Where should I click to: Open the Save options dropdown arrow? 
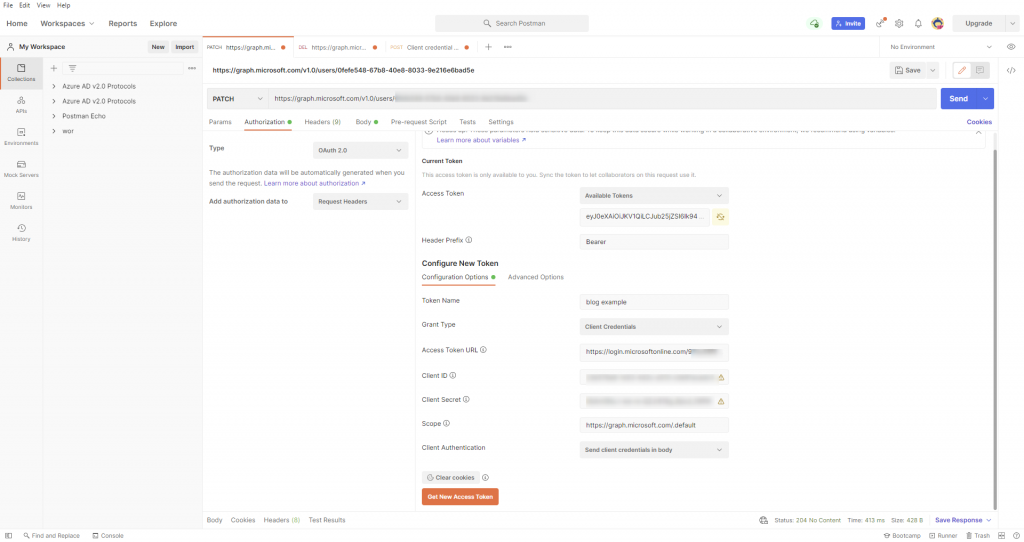click(x=933, y=71)
